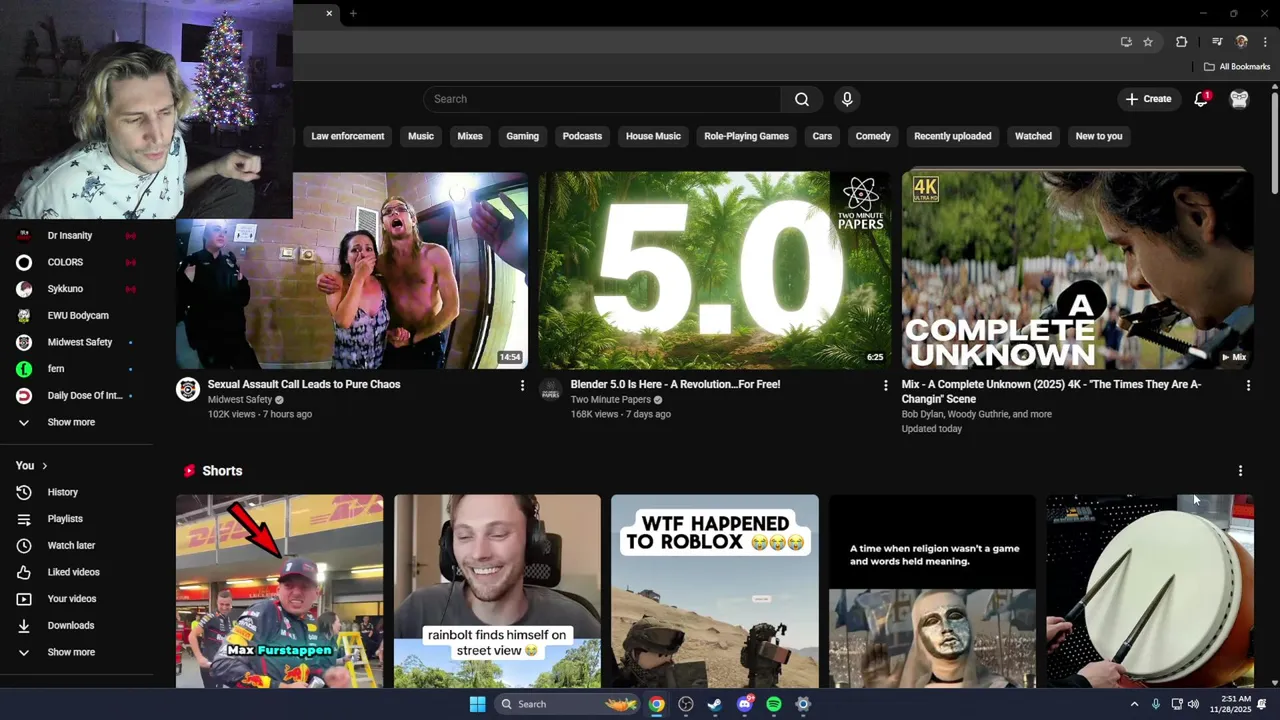Open Steam from the taskbar

[715, 704]
